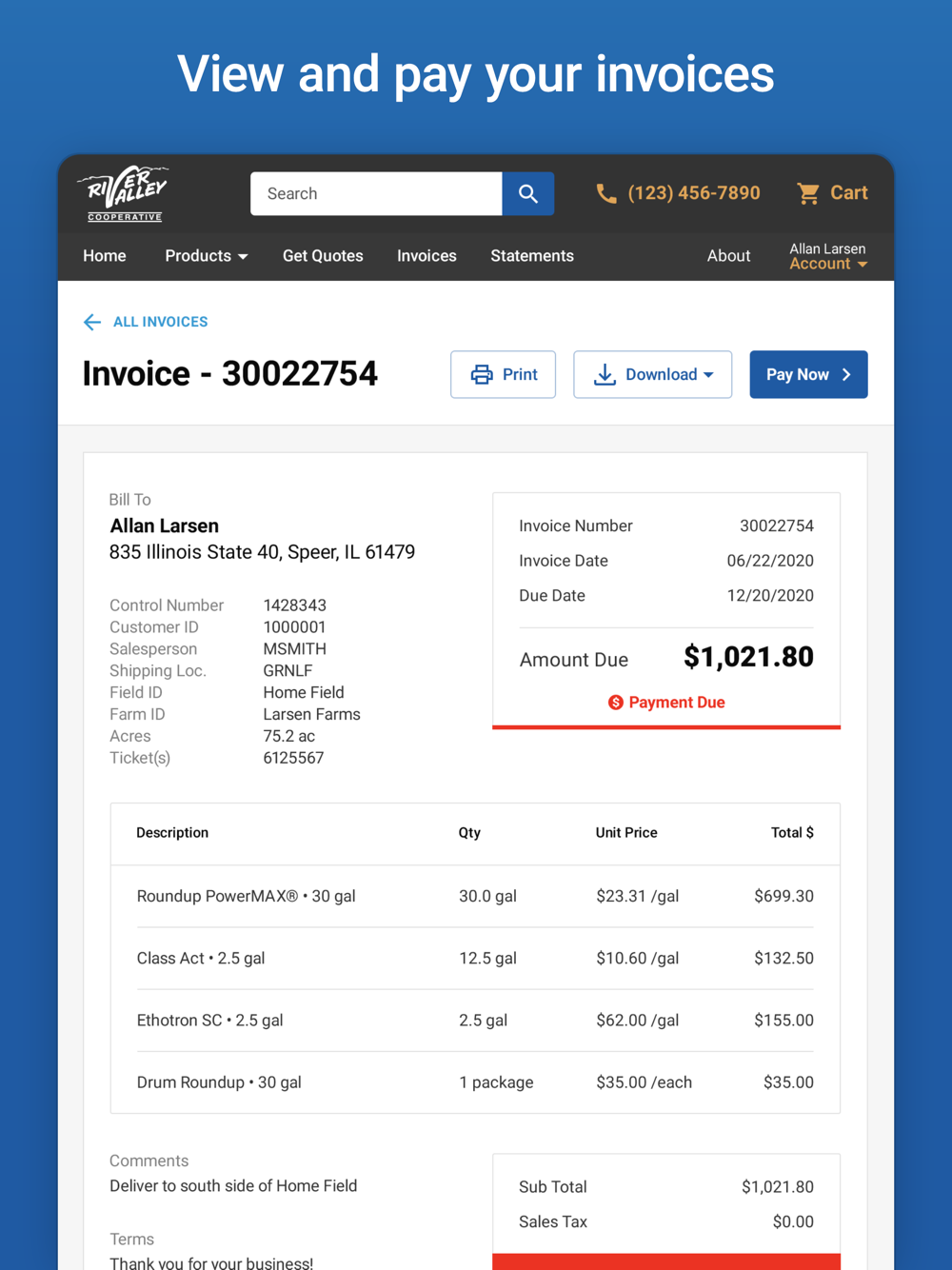
Task: Click the magnifying glass search button
Action: point(528,193)
